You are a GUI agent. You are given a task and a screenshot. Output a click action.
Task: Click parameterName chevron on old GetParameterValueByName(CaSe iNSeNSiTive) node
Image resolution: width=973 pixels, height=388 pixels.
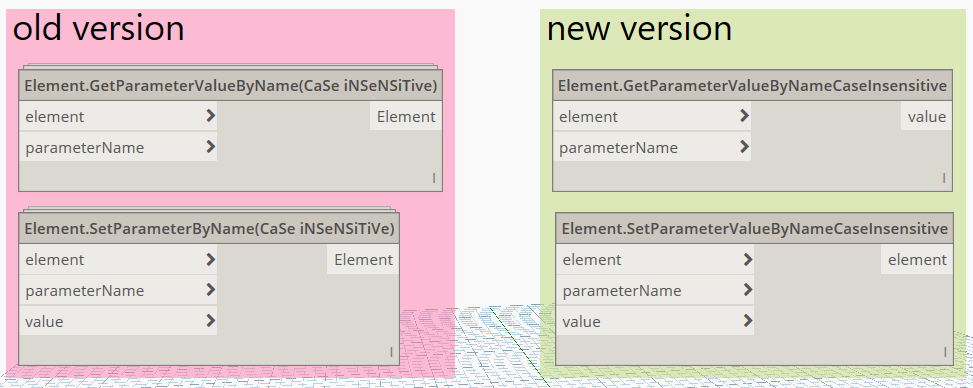210,147
